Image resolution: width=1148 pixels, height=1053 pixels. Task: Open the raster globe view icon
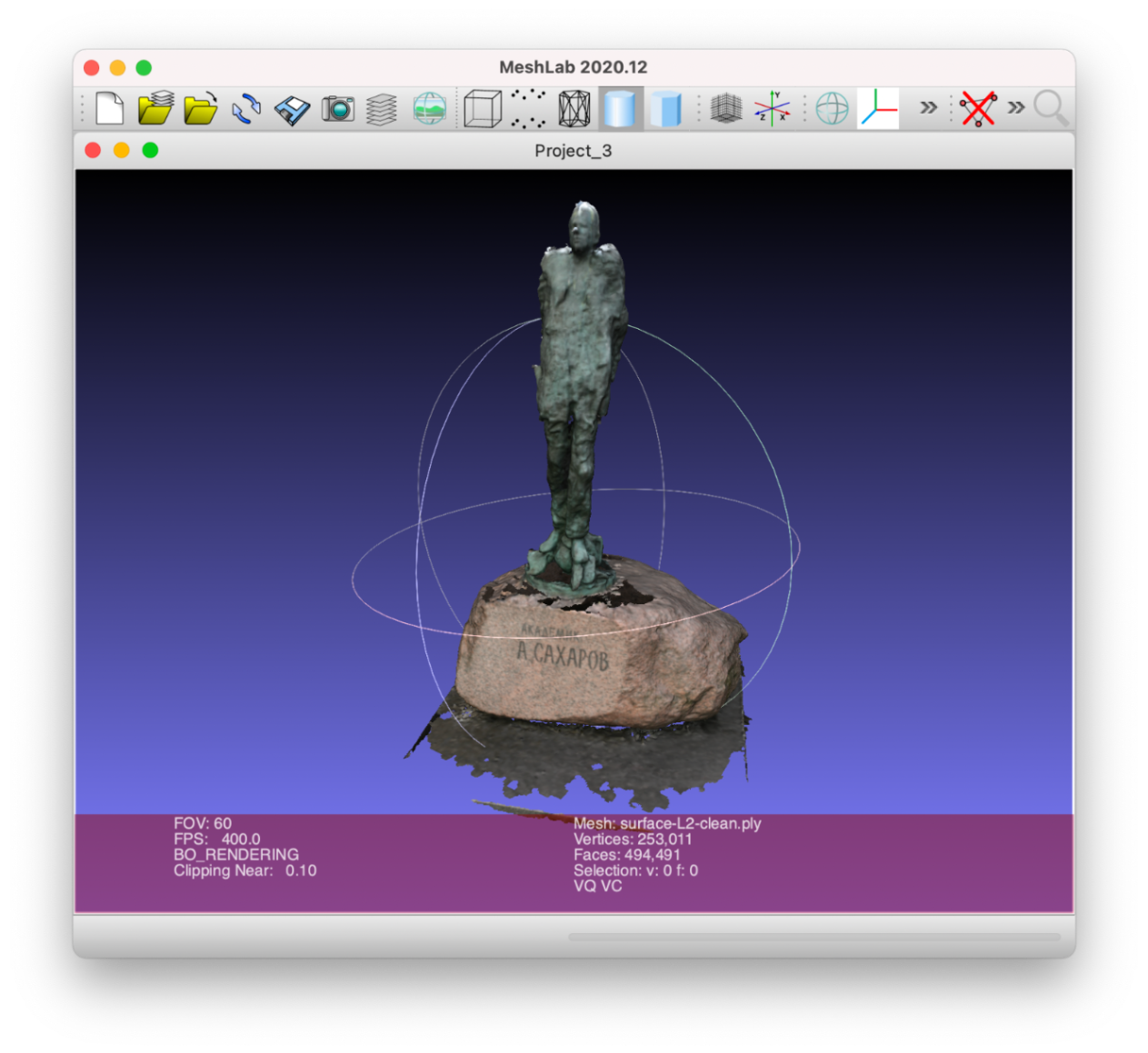tap(429, 109)
